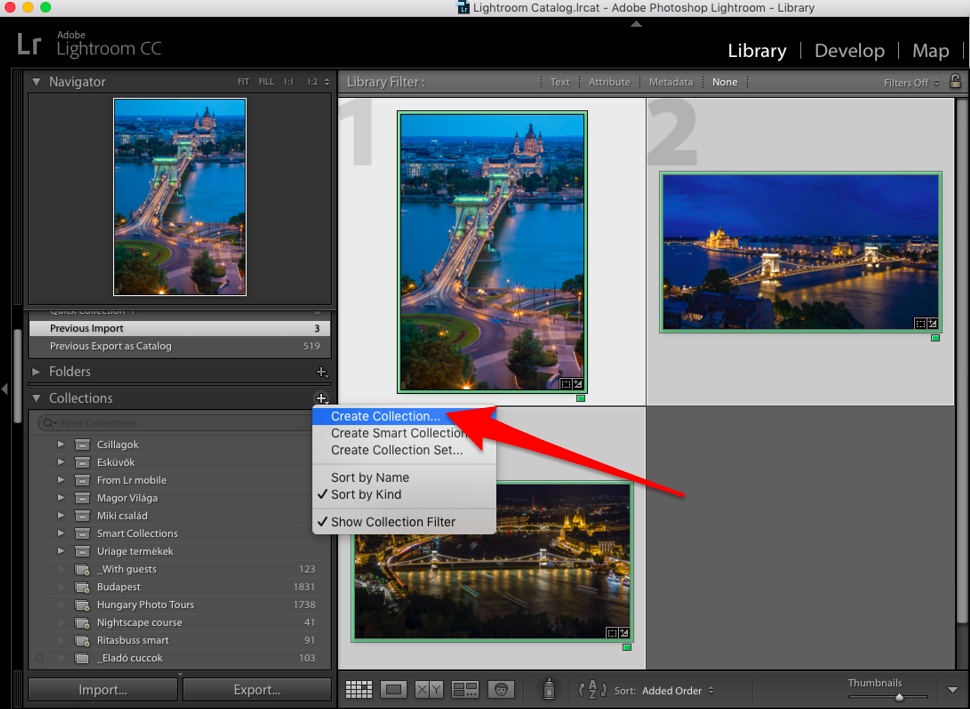
Task: Open the Filters Off preset dropdown
Action: [x=911, y=82]
